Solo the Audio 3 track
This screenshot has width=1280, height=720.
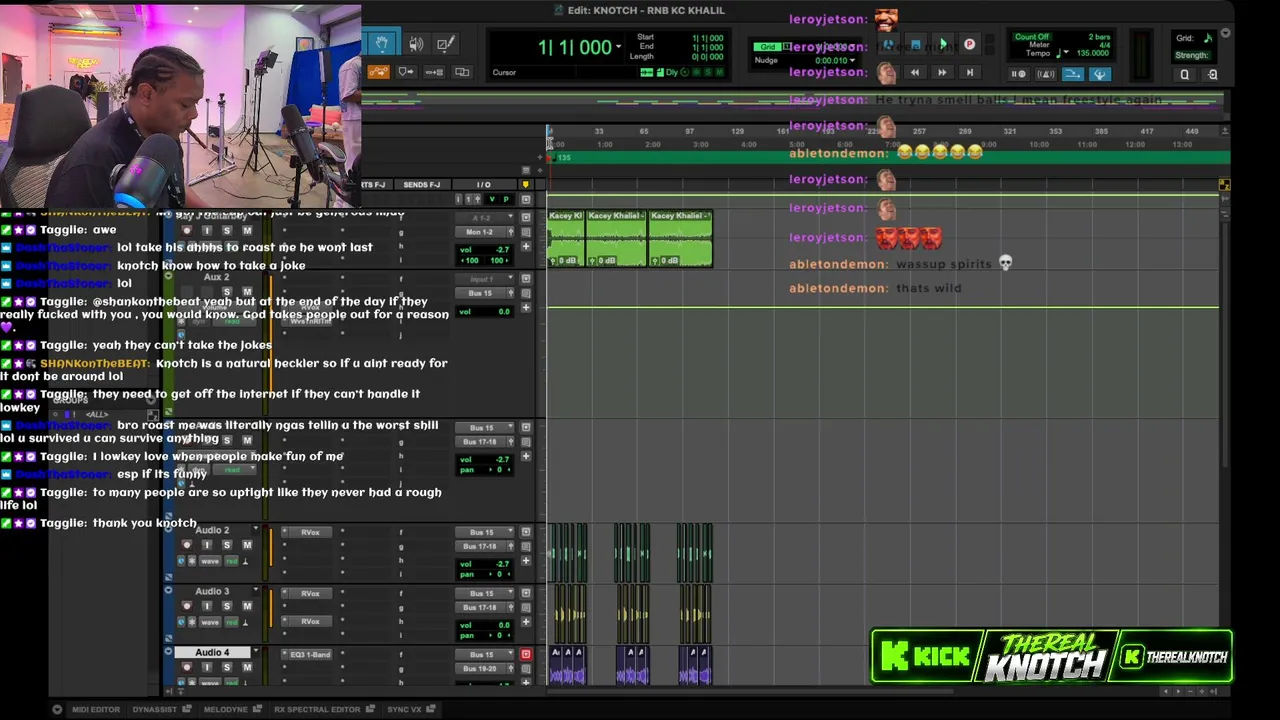click(x=226, y=606)
